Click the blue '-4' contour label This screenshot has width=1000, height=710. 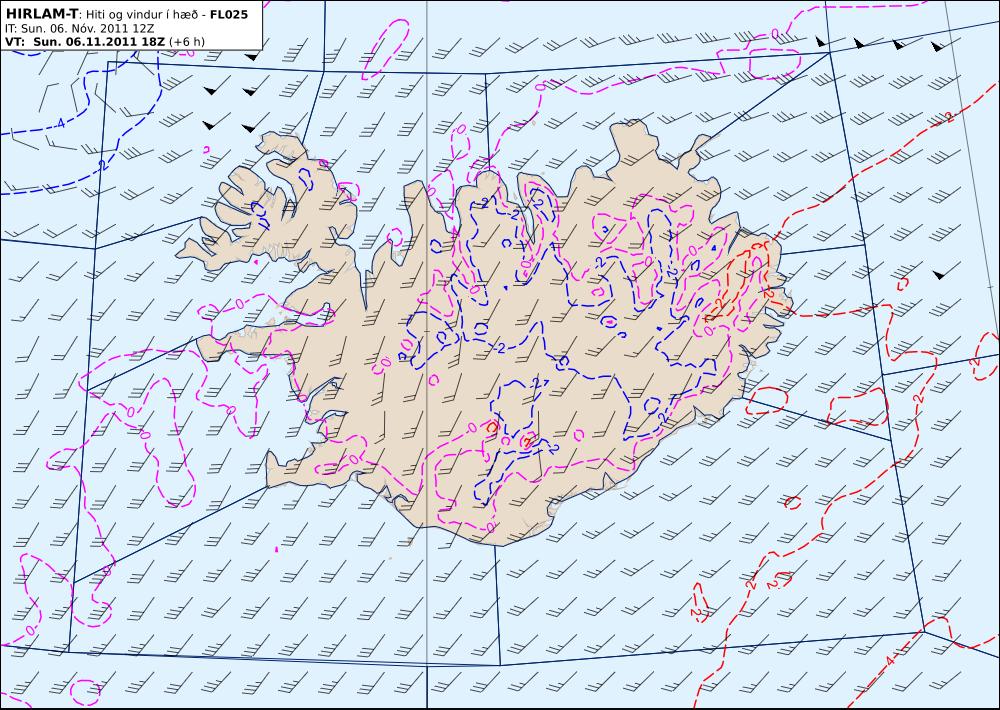[x=59, y=124]
